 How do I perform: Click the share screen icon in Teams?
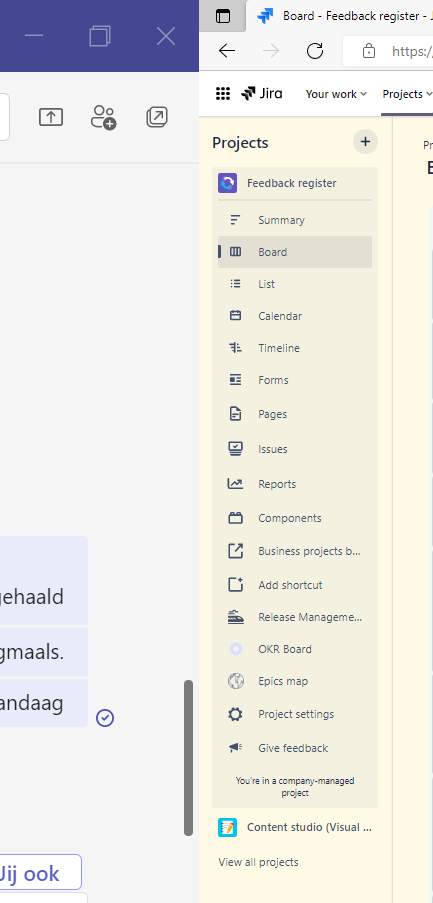point(51,117)
